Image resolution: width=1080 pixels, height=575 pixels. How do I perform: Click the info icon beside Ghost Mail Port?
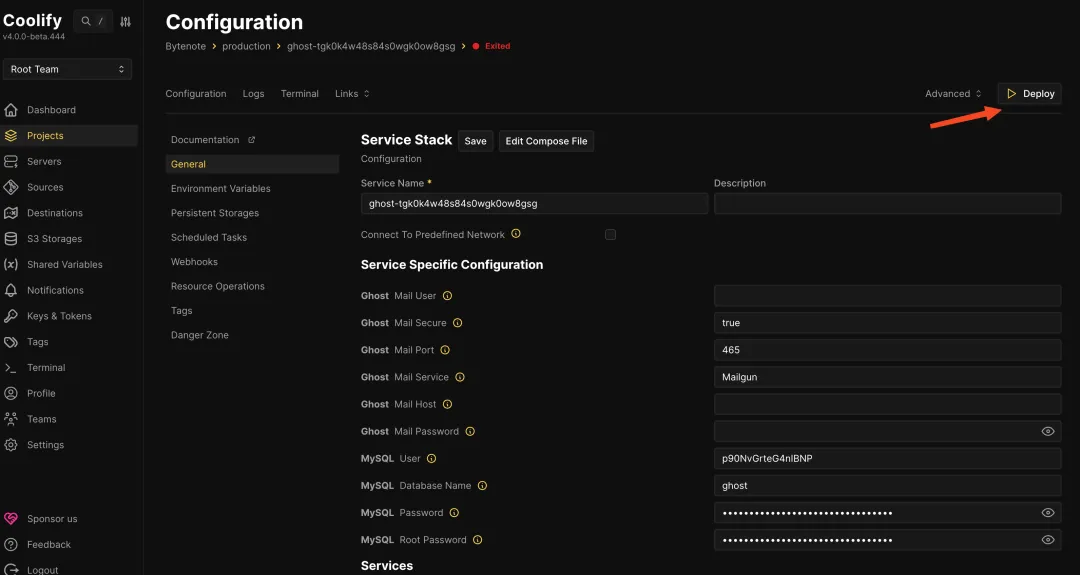pos(445,350)
